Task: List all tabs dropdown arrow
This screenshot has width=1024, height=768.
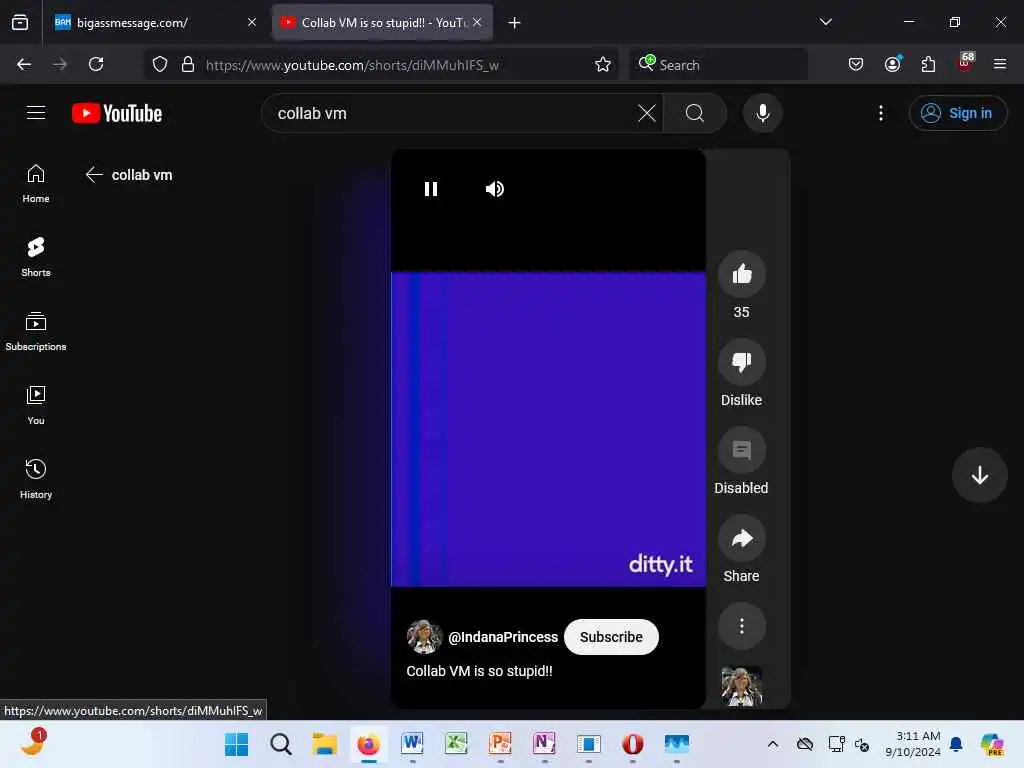Action: pyautogui.click(x=825, y=22)
